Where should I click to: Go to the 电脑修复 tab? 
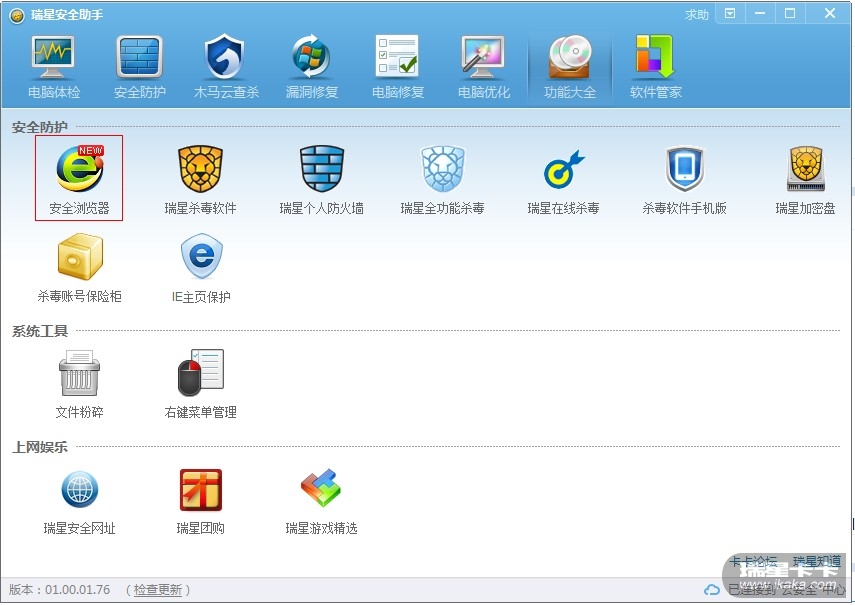pyautogui.click(x=398, y=68)
